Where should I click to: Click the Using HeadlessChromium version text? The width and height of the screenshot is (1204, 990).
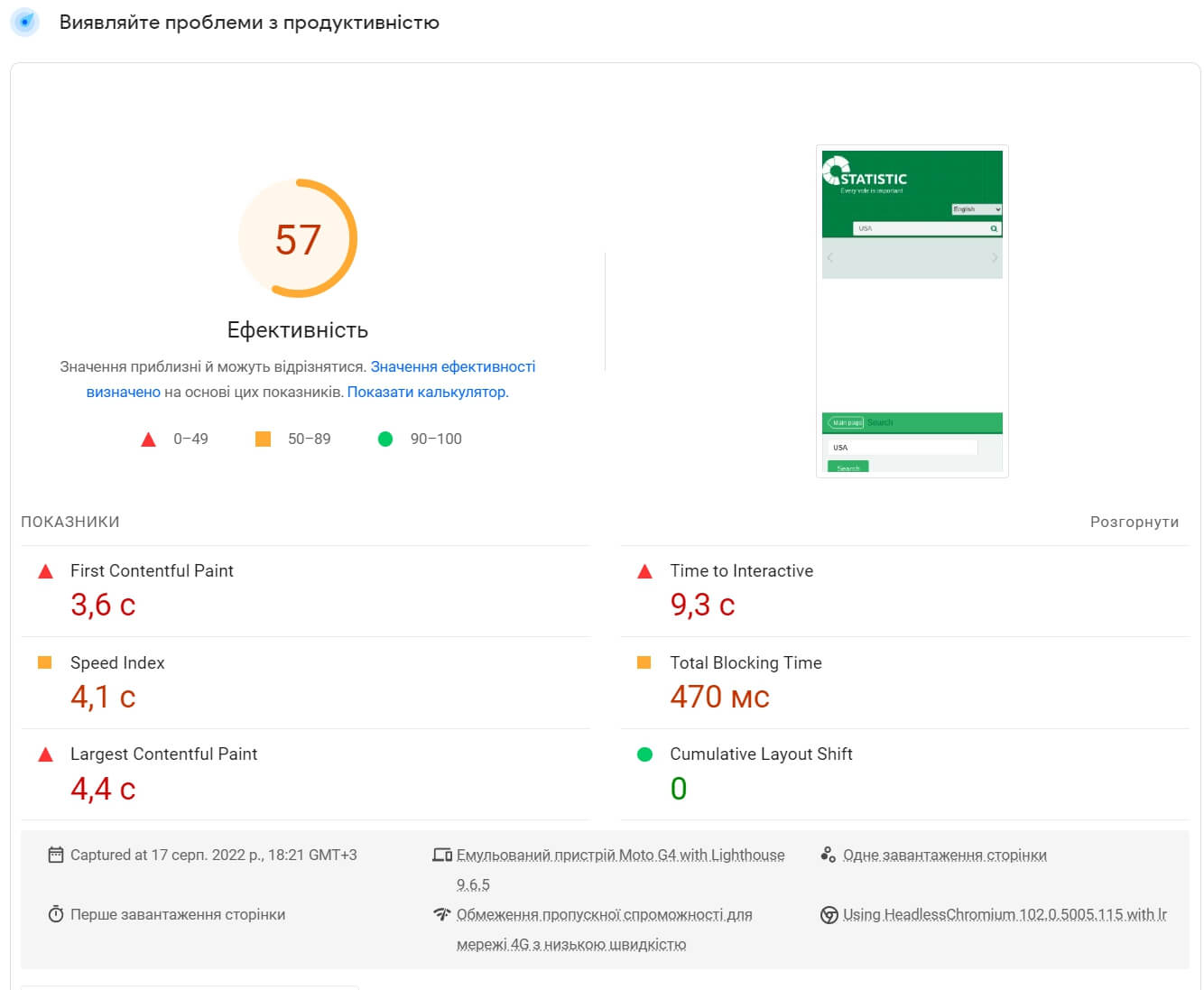pos(1004,914)
